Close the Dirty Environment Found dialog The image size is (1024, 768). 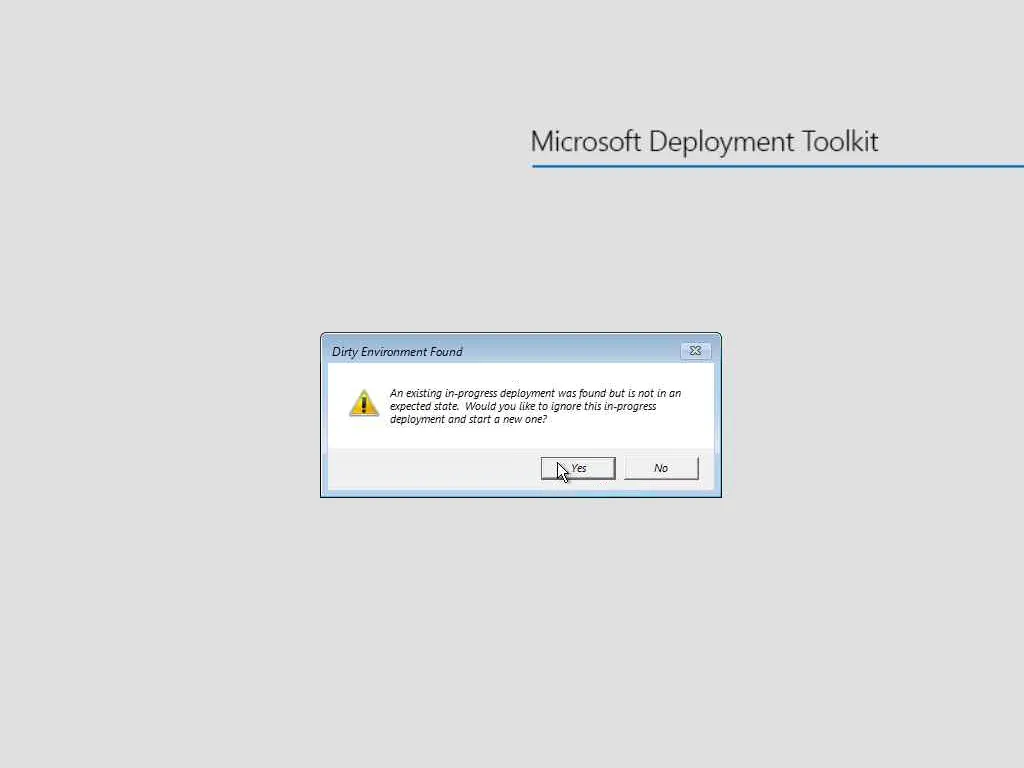(696, 351)
